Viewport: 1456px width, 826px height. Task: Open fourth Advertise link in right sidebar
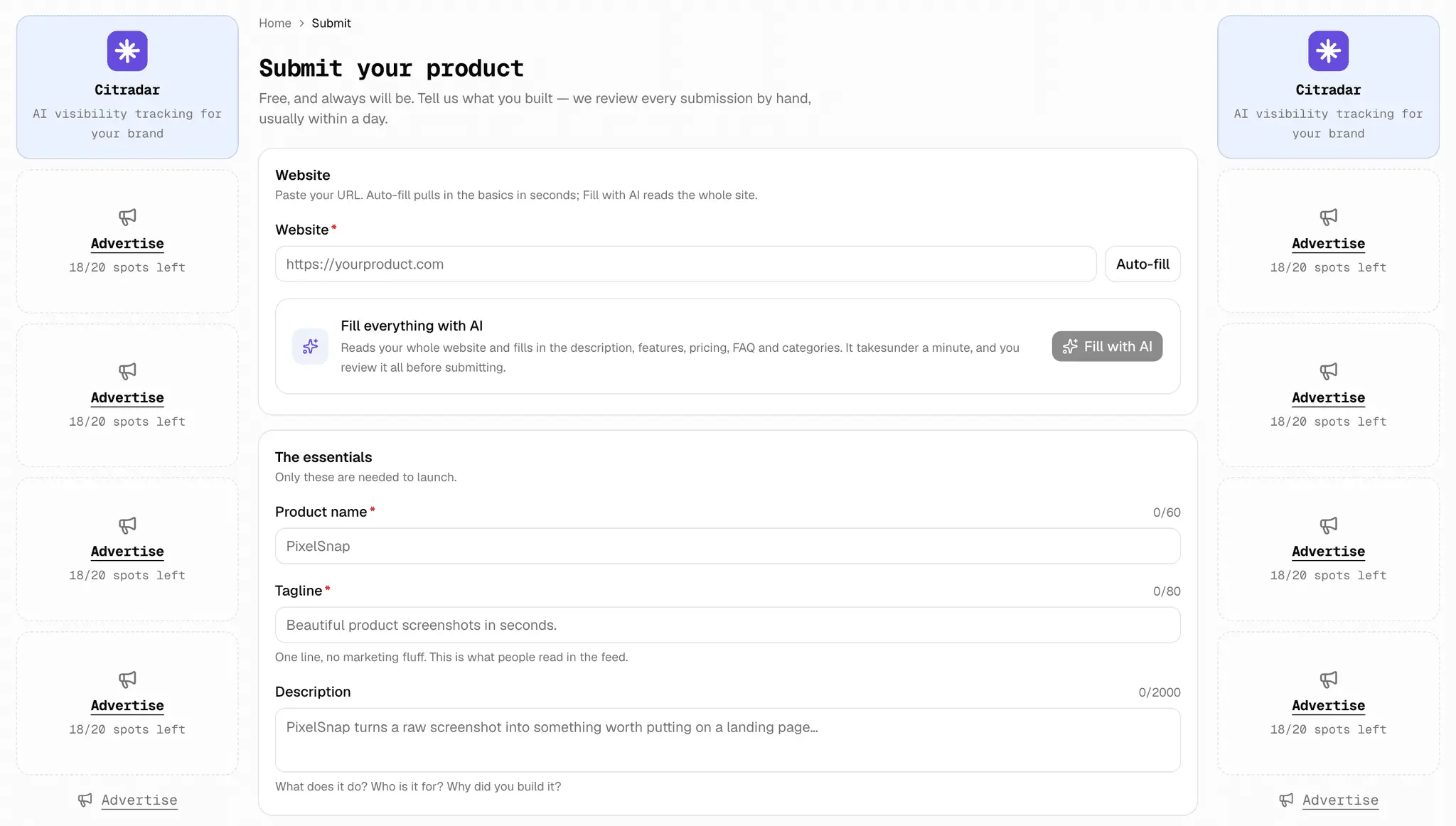[x=1328, y=706]
